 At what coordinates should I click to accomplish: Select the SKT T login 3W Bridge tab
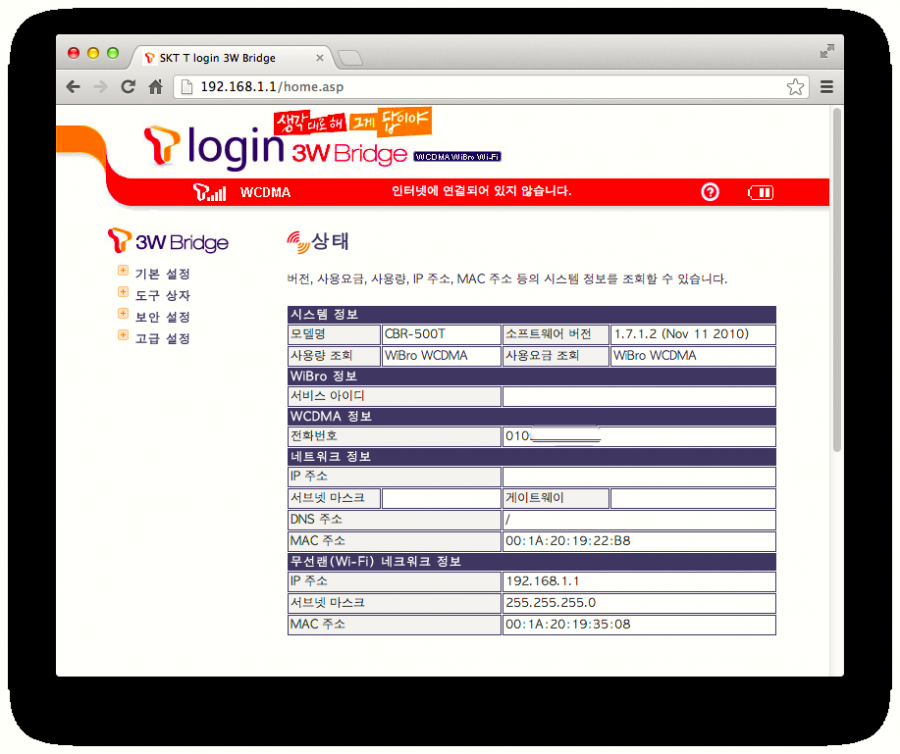[x=230, y=58]
